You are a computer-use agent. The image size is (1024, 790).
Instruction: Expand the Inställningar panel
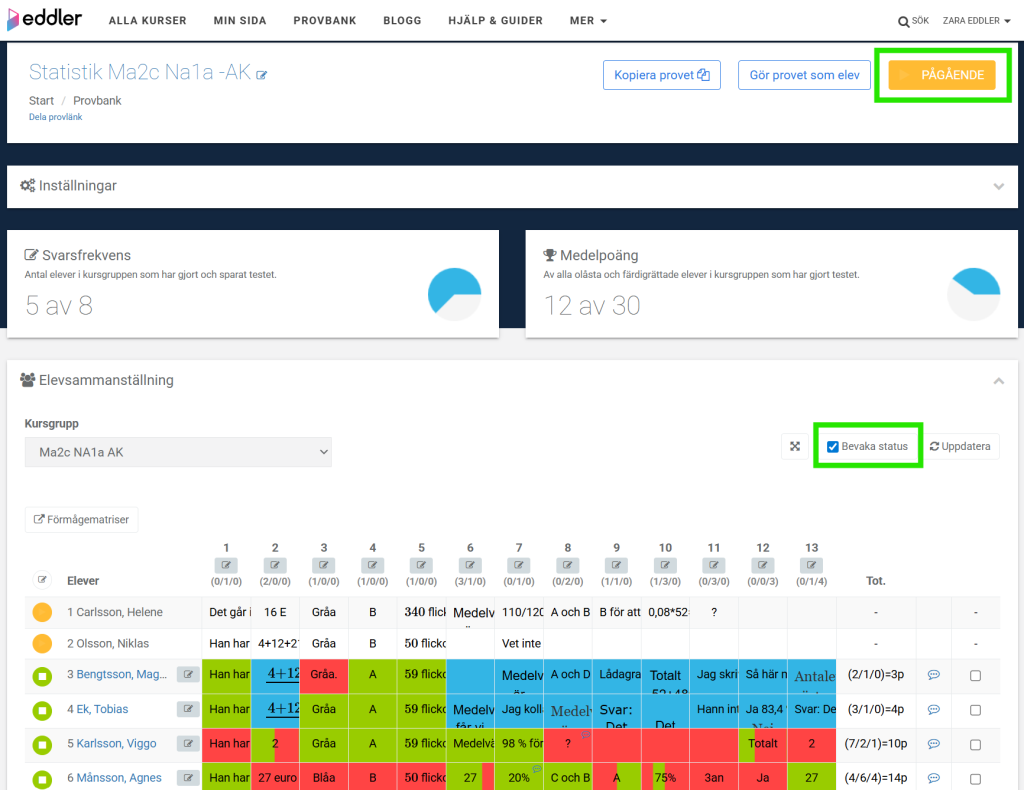click(x=512, y=186)
